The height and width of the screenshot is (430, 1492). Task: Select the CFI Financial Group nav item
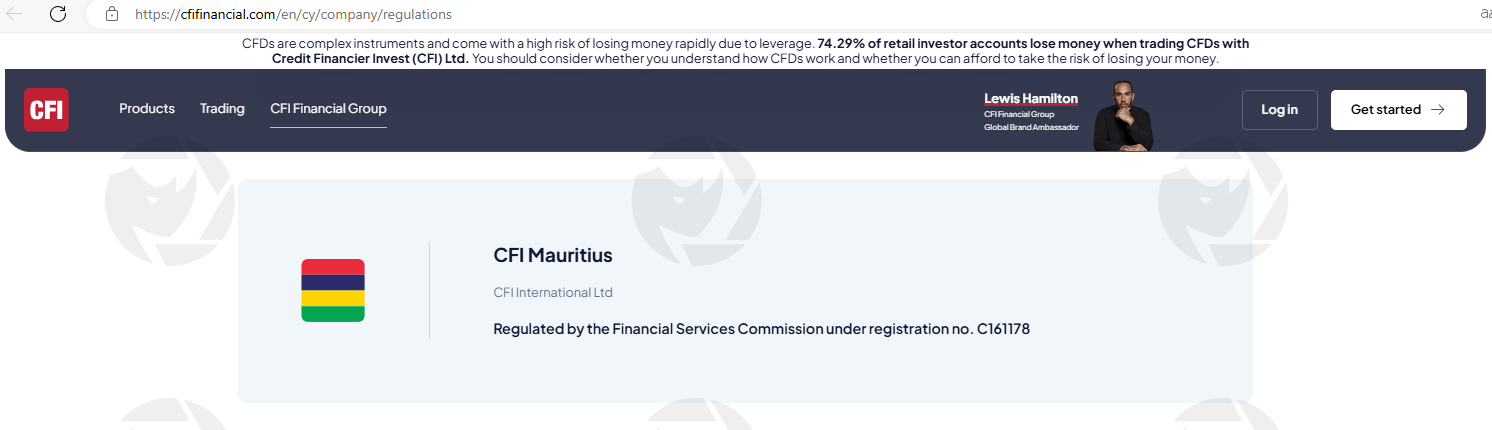(x=328, y=109)
